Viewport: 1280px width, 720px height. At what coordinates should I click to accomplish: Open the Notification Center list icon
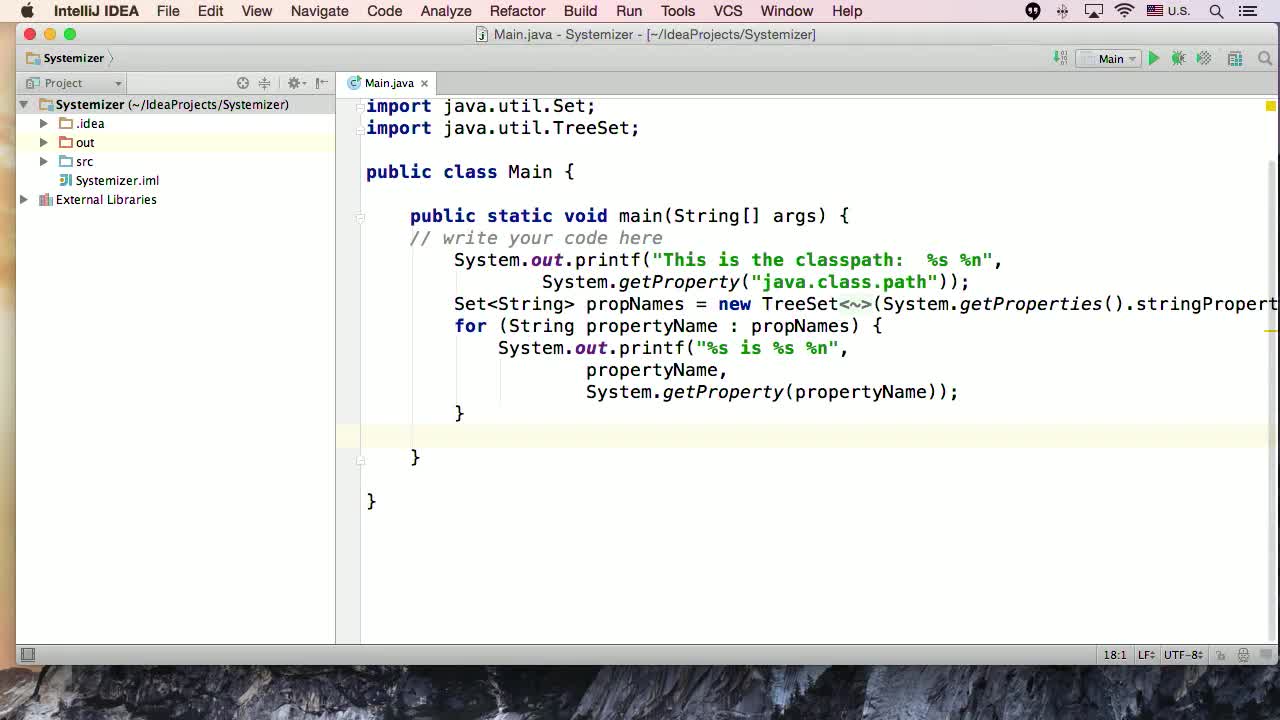pyautogui.click(x=1248, y=11)
